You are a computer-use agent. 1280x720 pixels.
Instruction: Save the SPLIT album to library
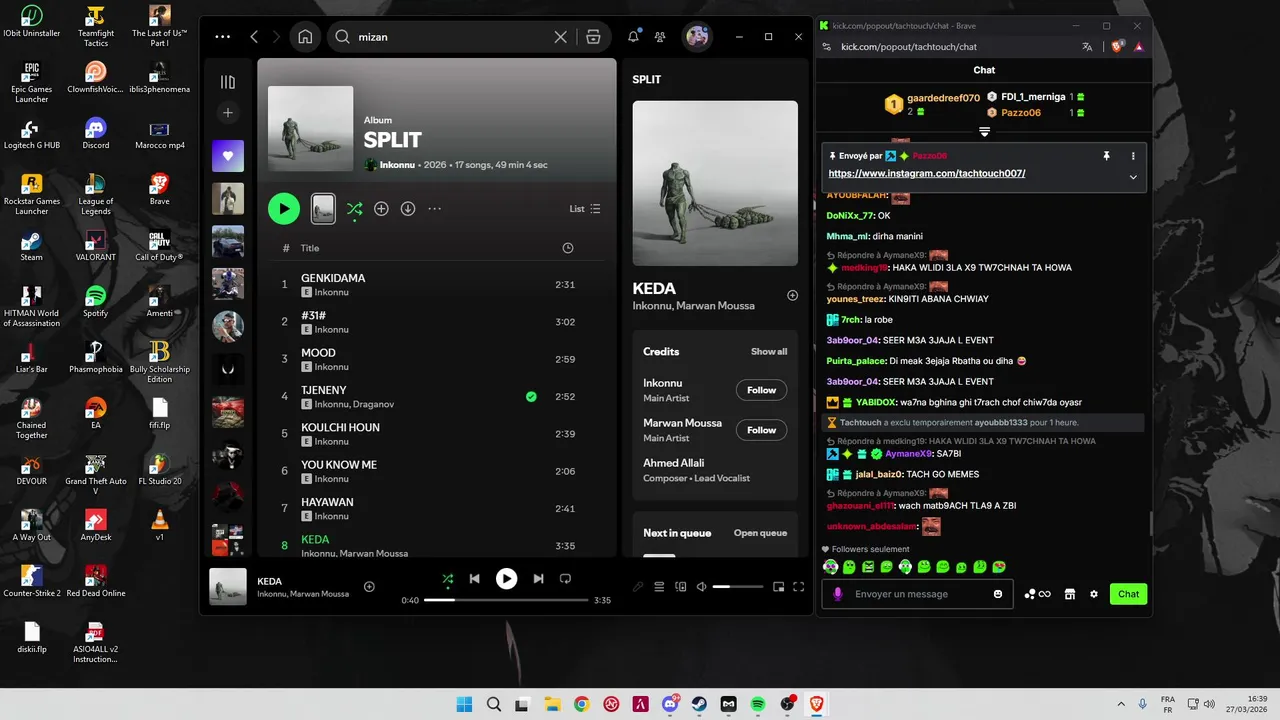click(x=381, y=209)
